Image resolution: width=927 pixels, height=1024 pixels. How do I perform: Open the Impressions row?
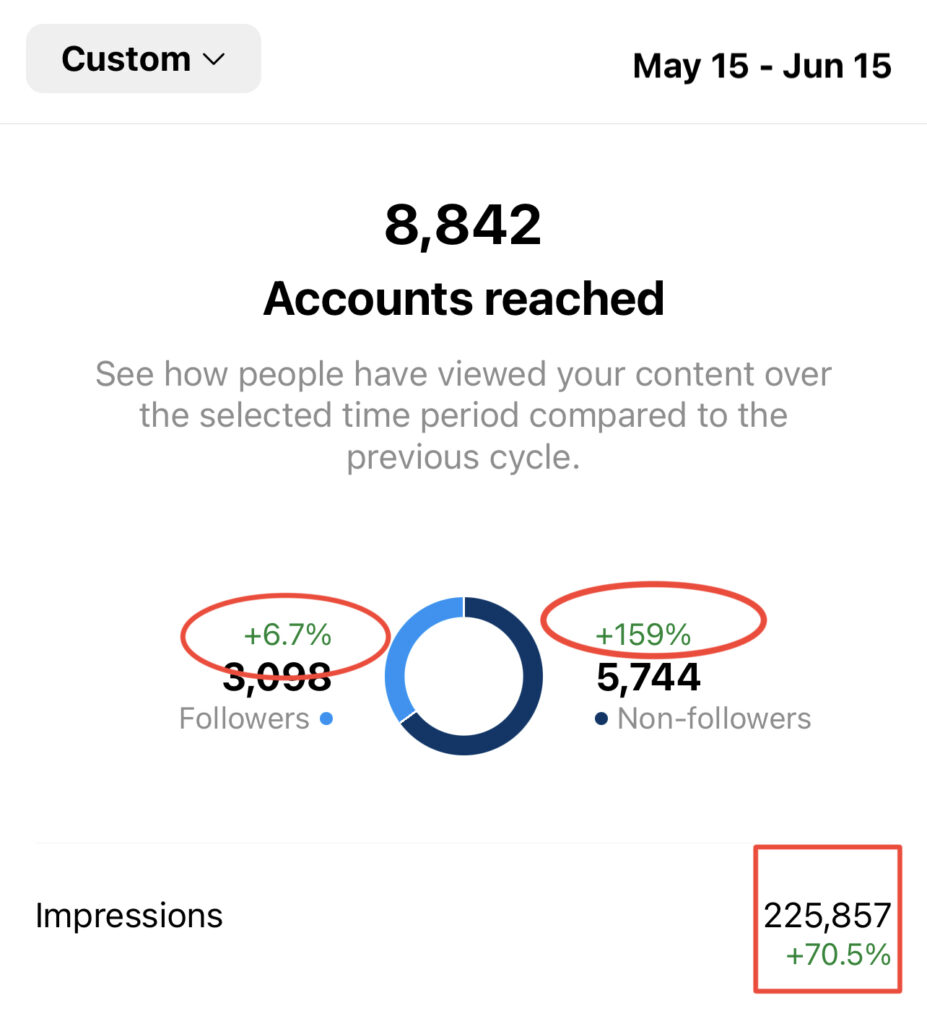(x=463, y=916)
